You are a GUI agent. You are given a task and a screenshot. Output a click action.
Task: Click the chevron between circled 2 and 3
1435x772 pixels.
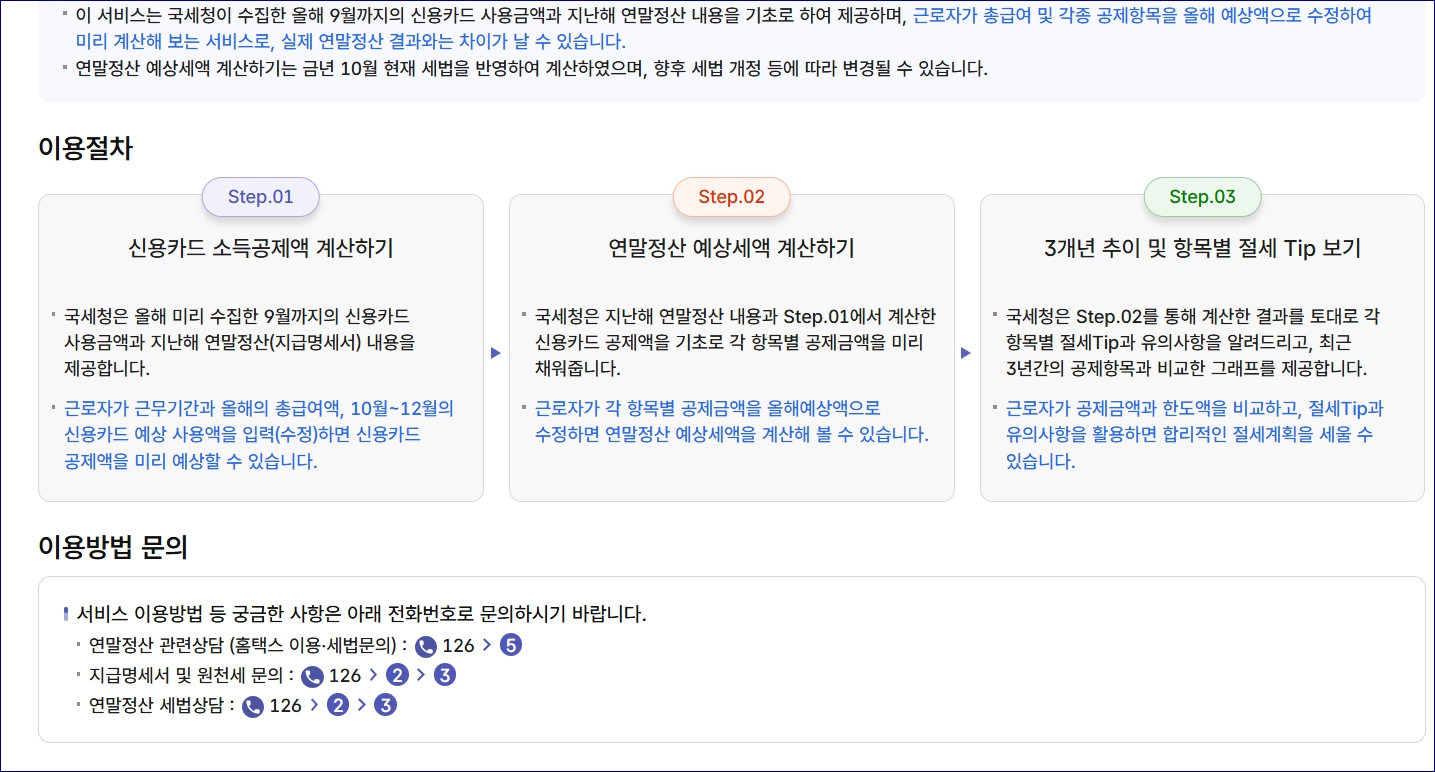pyautogui.click(x=421, y=676)
